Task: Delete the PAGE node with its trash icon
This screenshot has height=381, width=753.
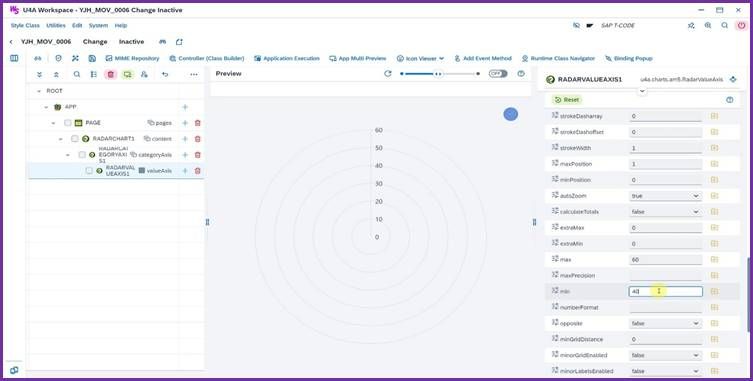Action: click(x=197, y=123)
